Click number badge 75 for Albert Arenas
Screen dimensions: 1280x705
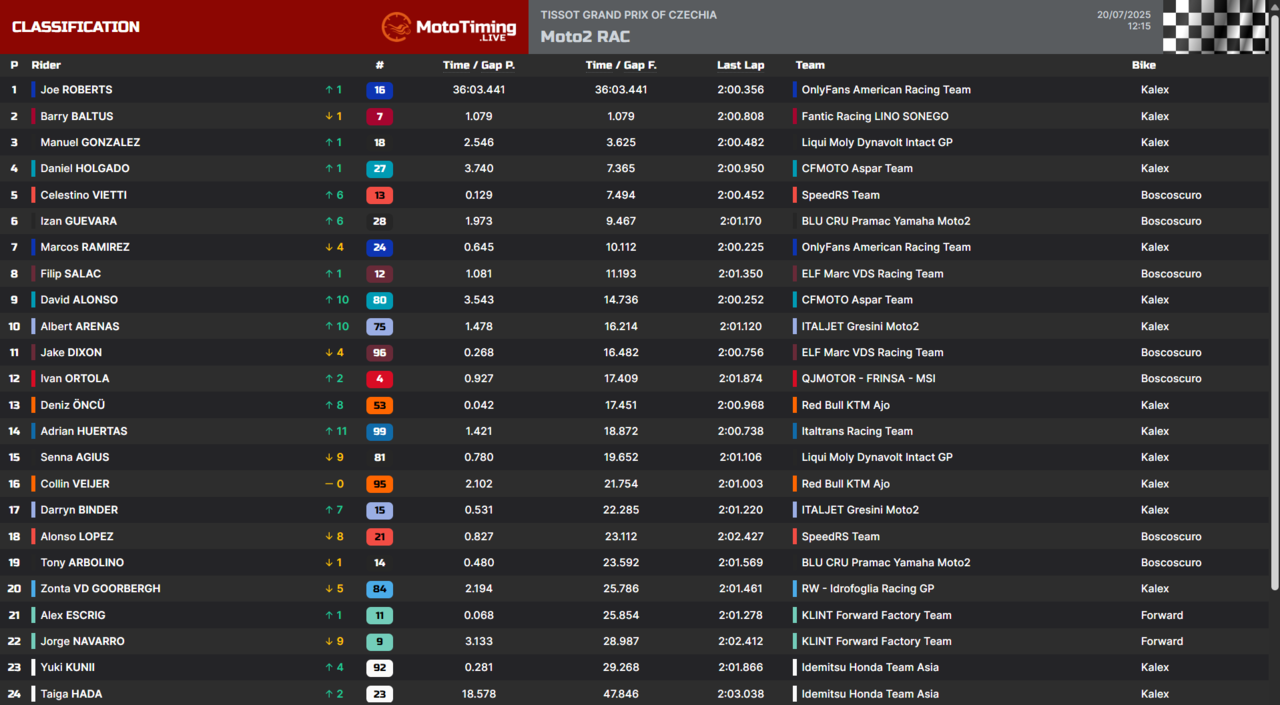click(379, 326)
